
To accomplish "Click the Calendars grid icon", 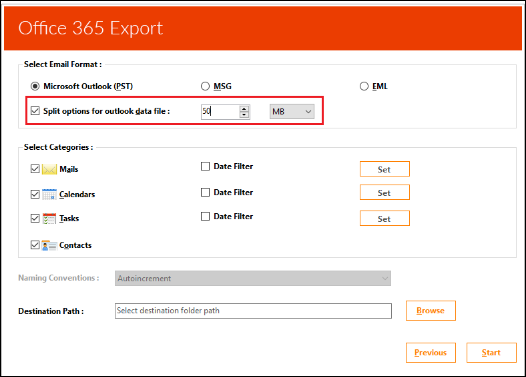I will pos(49,194).
